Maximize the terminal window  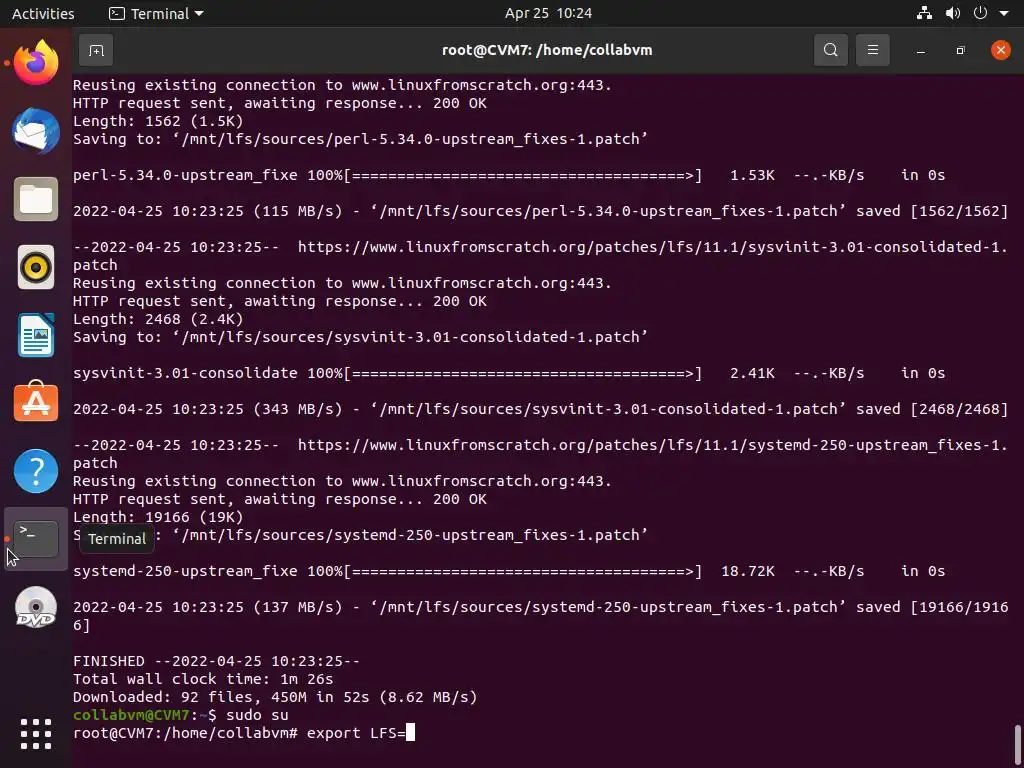[x=961, y=50]
